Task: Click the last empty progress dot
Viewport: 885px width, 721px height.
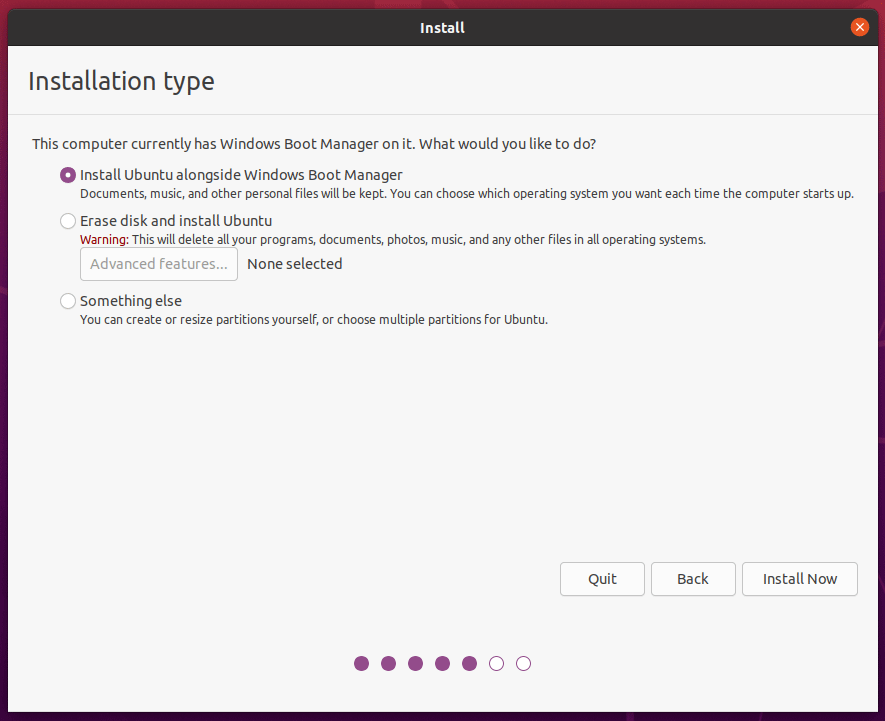Action: point(524,663)
